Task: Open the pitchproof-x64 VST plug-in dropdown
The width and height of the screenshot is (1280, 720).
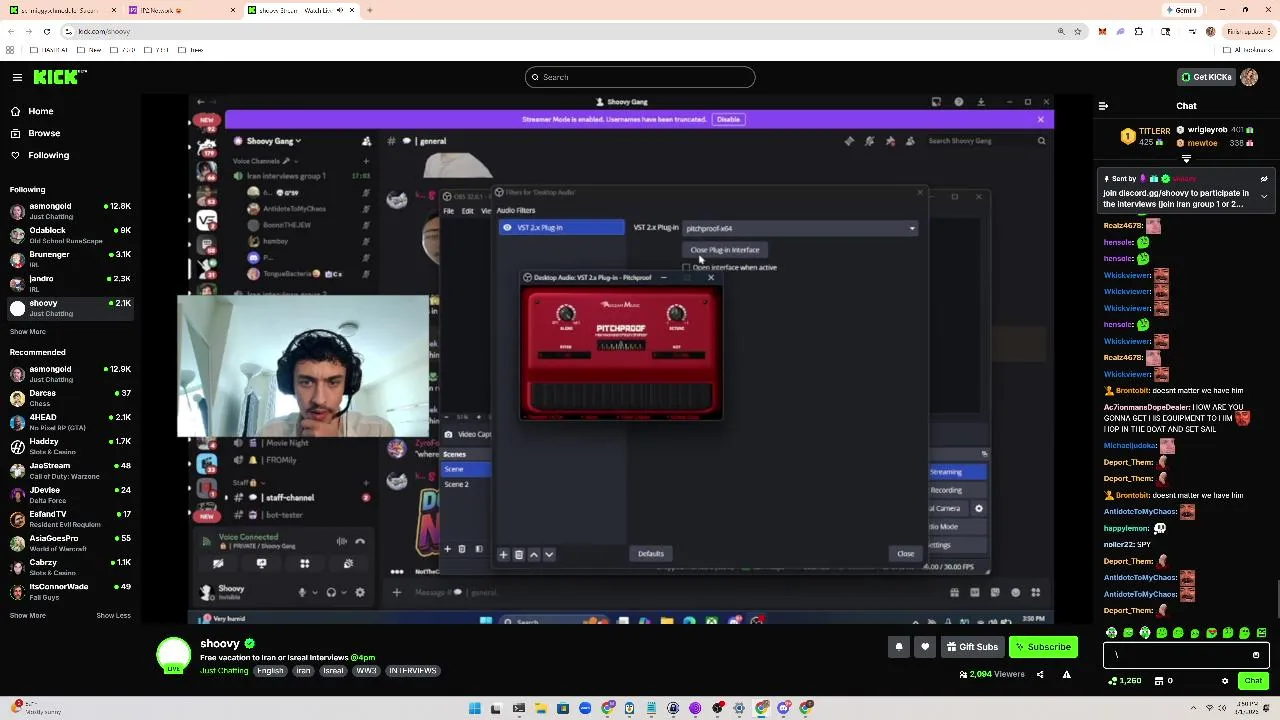Action: (x=800, y=228)
